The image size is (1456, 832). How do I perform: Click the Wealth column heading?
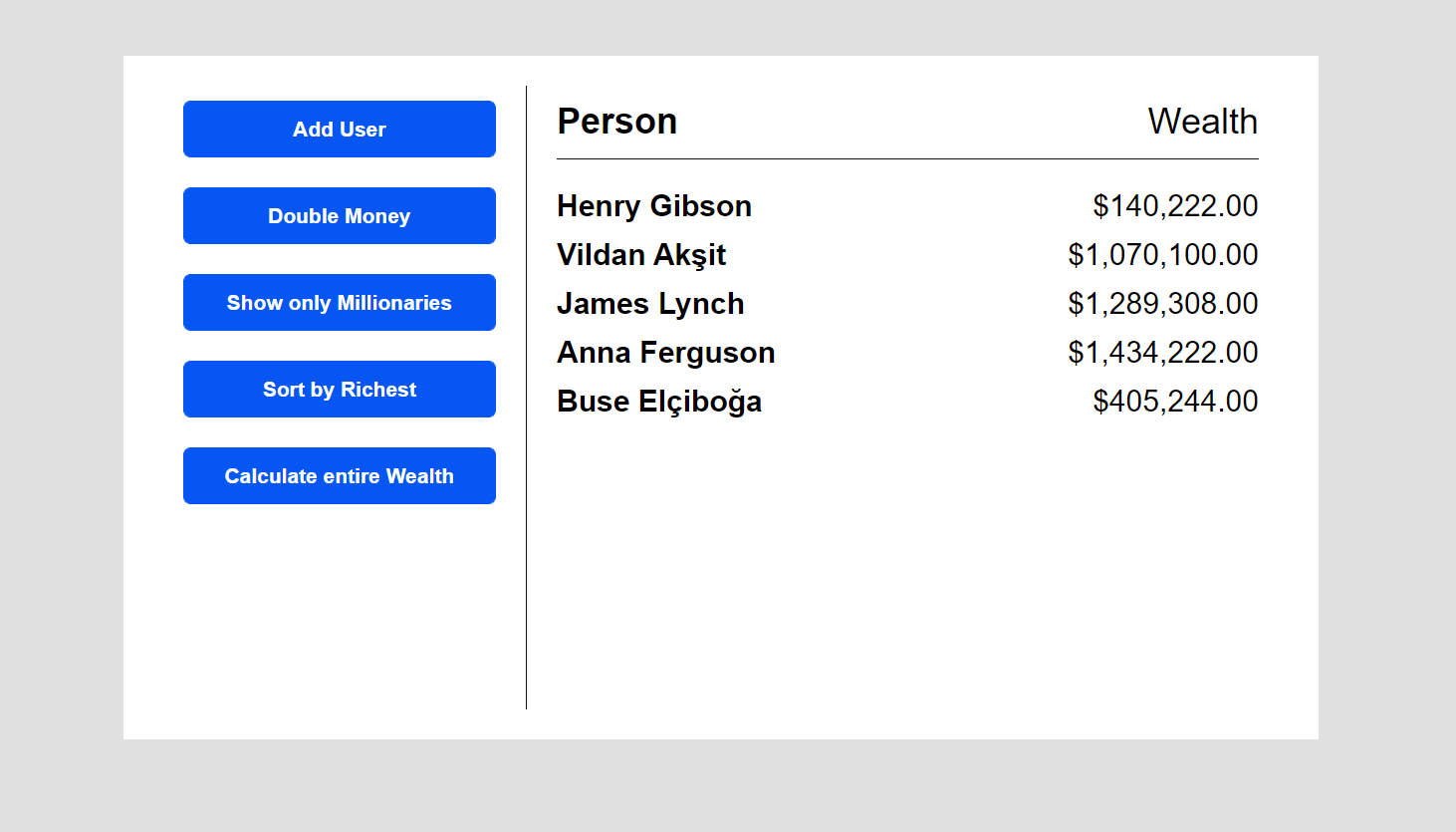pyautogui.click(x=1202, y=122)
